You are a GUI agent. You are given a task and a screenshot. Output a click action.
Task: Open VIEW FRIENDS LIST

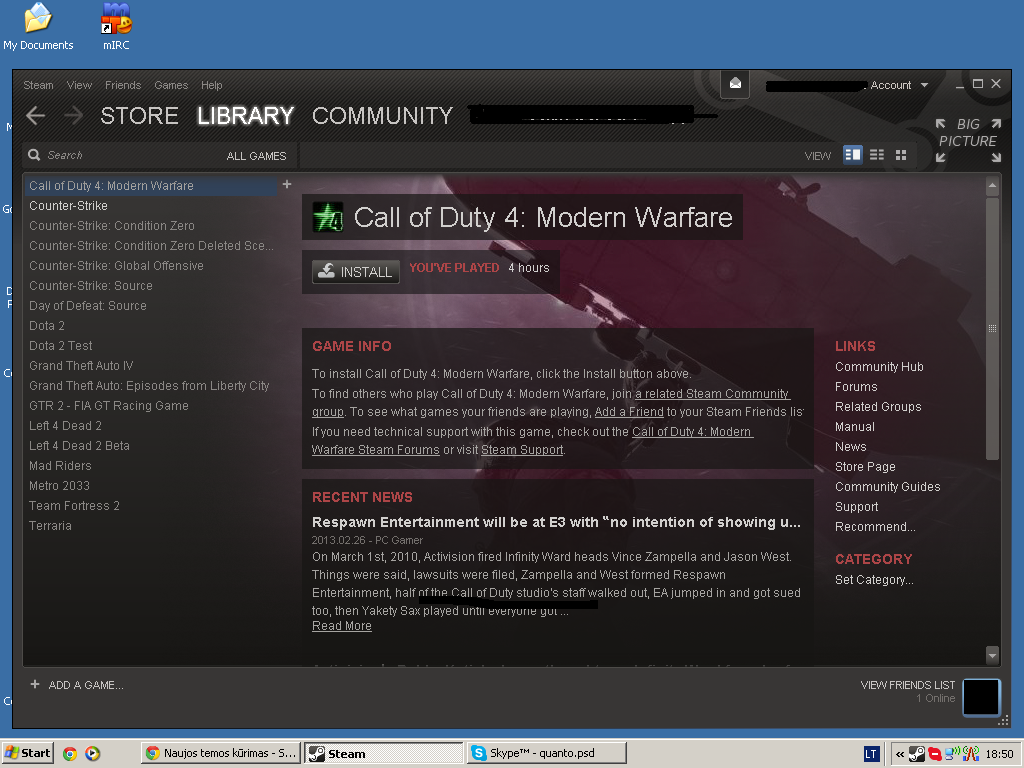908,685
